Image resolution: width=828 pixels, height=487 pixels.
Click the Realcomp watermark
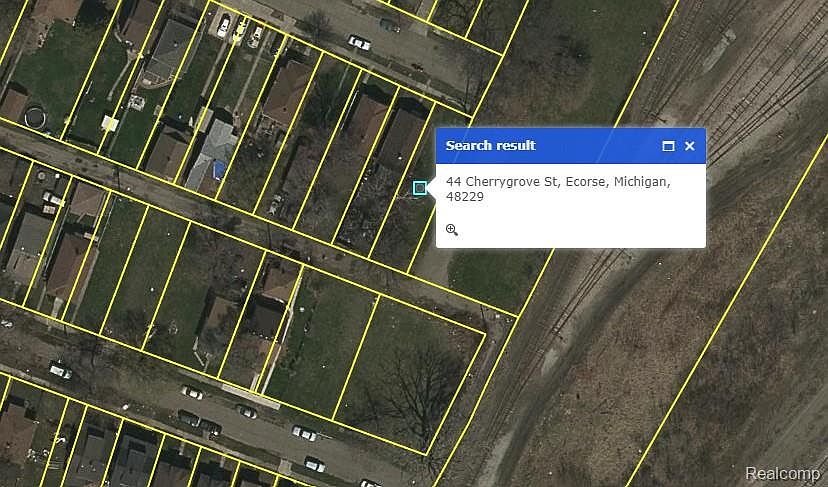tap(782, 473)
